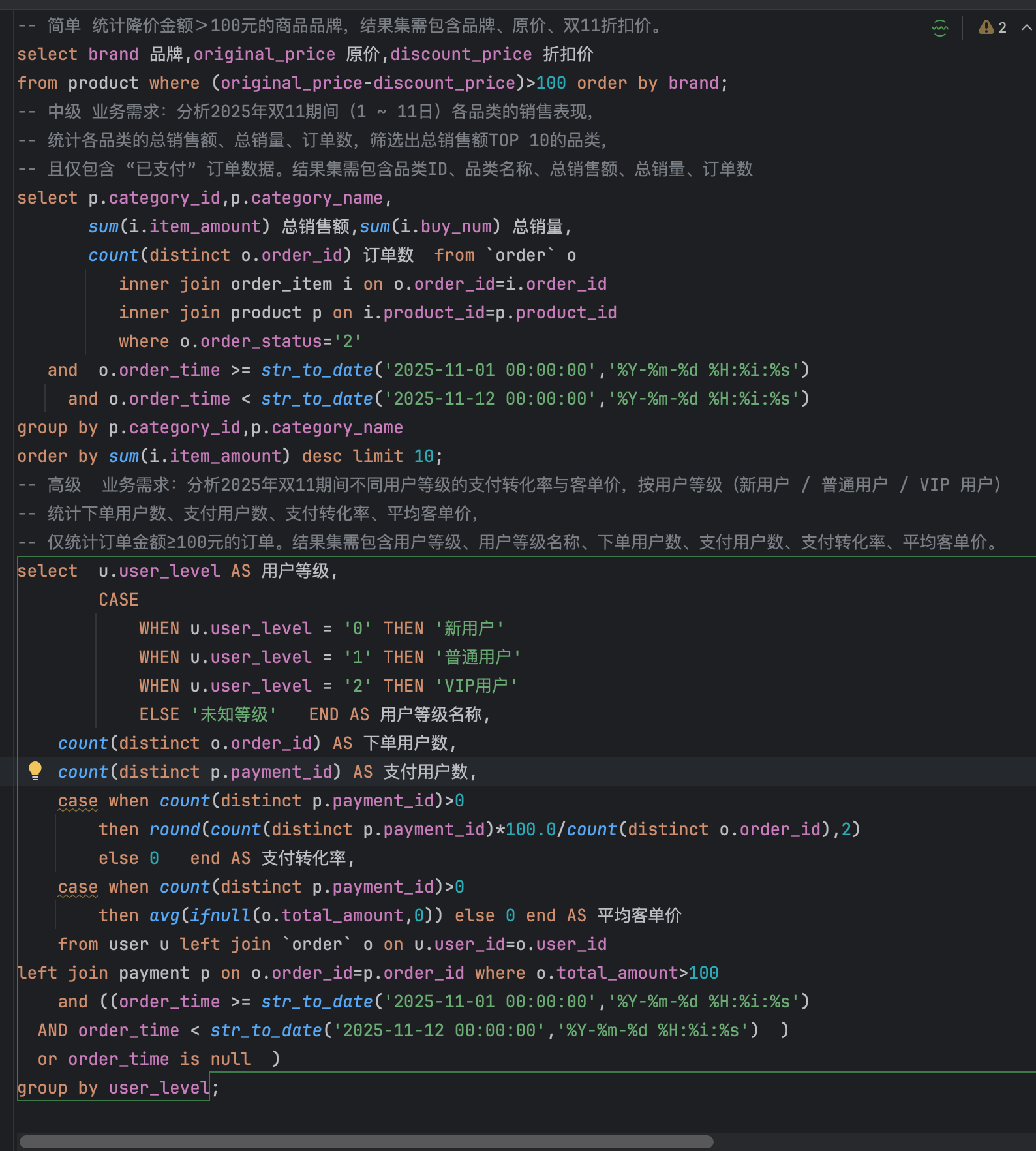Click the first comment line starting '-- 简单'
Screen dimensions: 1036x1151
click(x=340, y=25)
